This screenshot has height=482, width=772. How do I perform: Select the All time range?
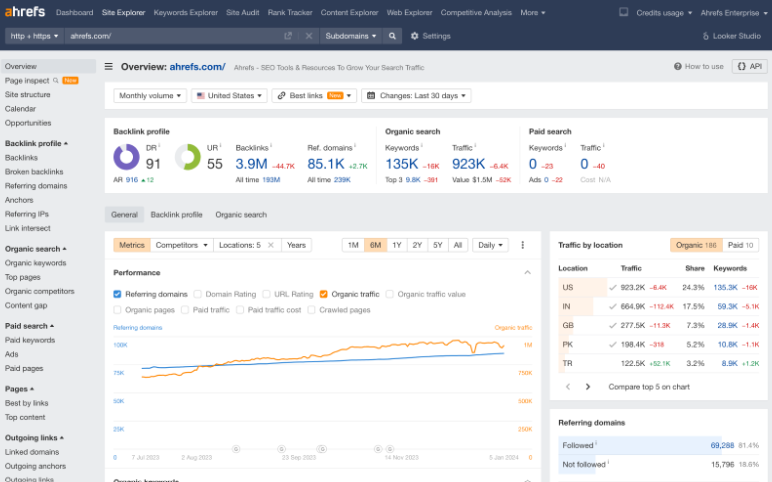click(x=458, y=245)
